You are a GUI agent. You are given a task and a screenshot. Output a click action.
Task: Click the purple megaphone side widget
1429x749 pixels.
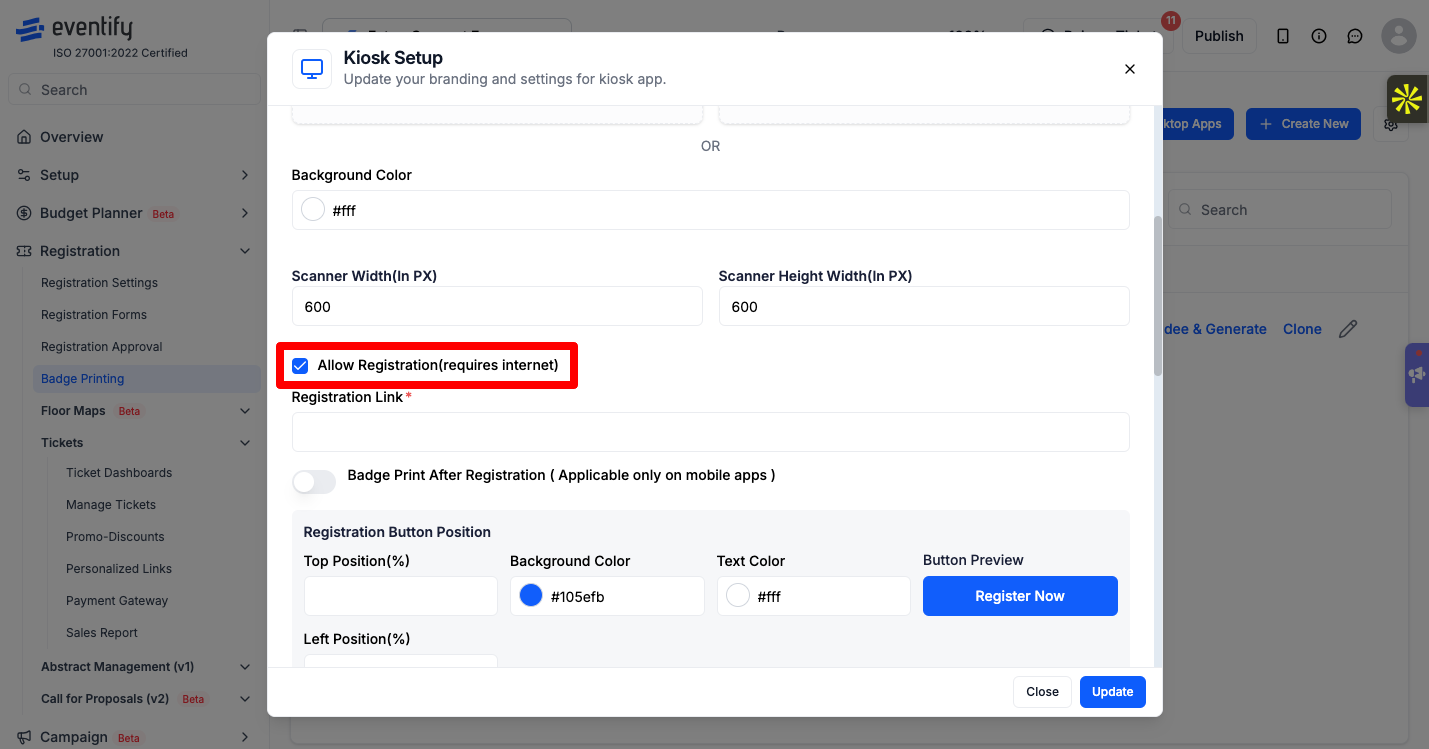click(x=1417, y=375)
